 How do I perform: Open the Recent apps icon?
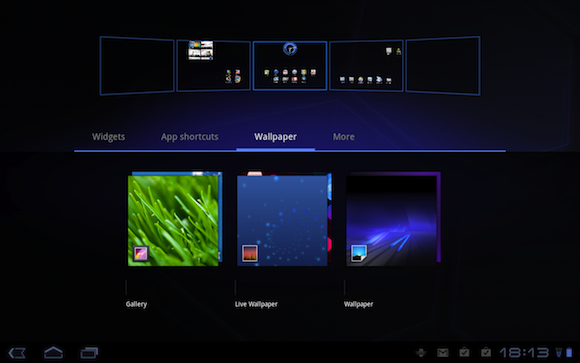click(89, 353)
